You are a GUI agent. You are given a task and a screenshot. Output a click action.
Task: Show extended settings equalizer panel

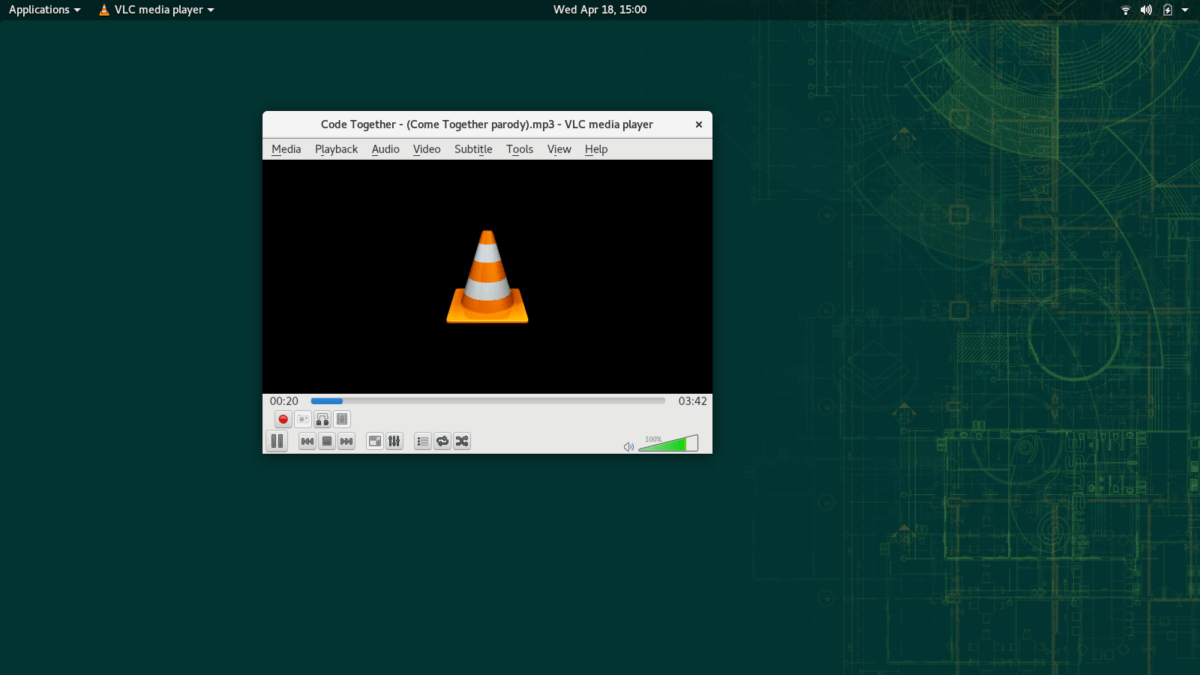tap(394, 441)
